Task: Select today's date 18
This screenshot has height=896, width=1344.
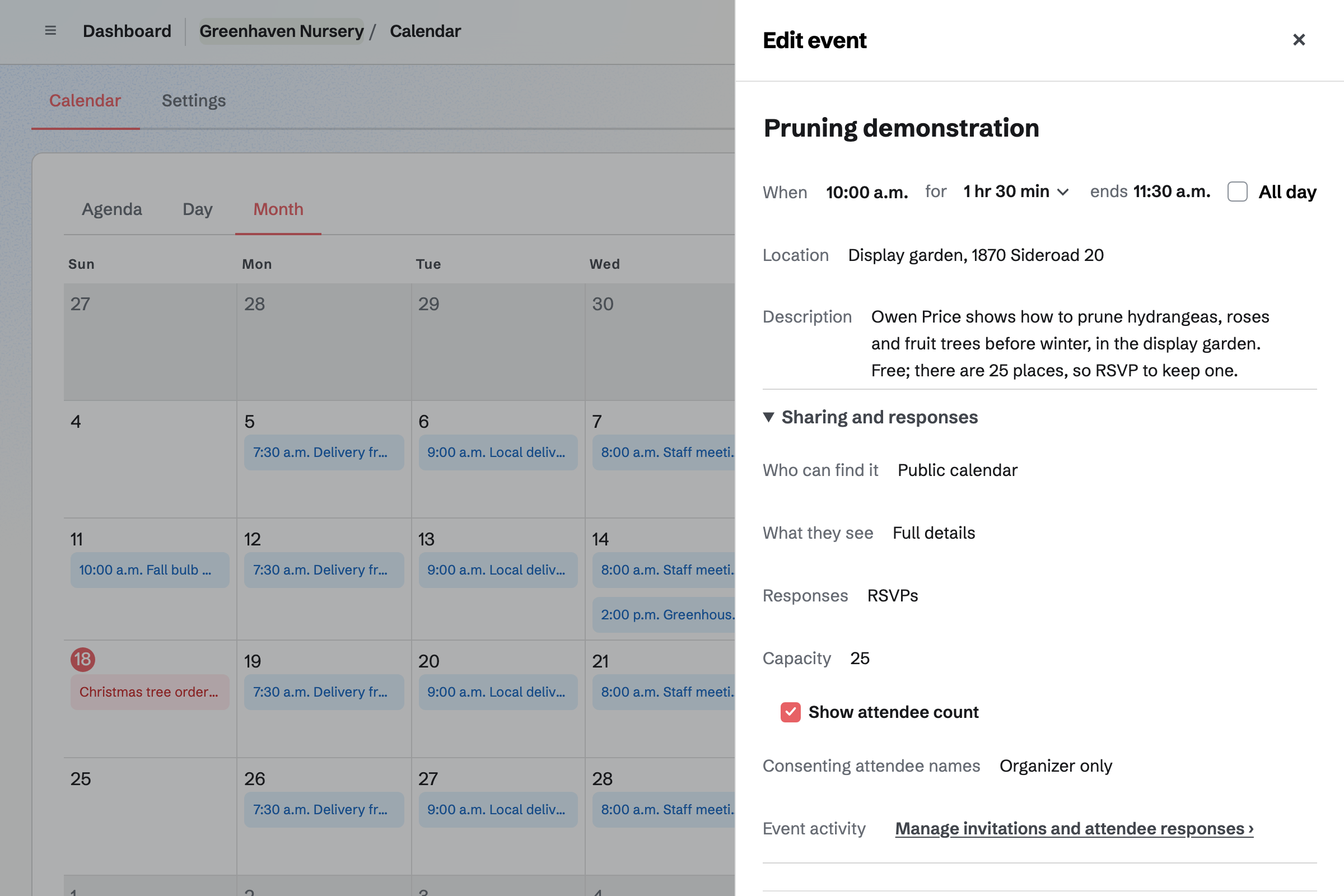Action: click(x=83, y=660)
